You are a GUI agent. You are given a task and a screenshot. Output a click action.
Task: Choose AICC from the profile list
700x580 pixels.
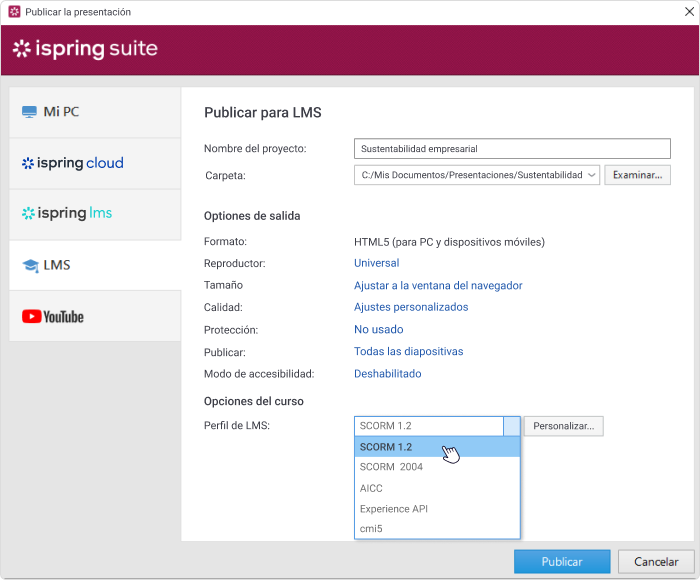coord(437,488)
